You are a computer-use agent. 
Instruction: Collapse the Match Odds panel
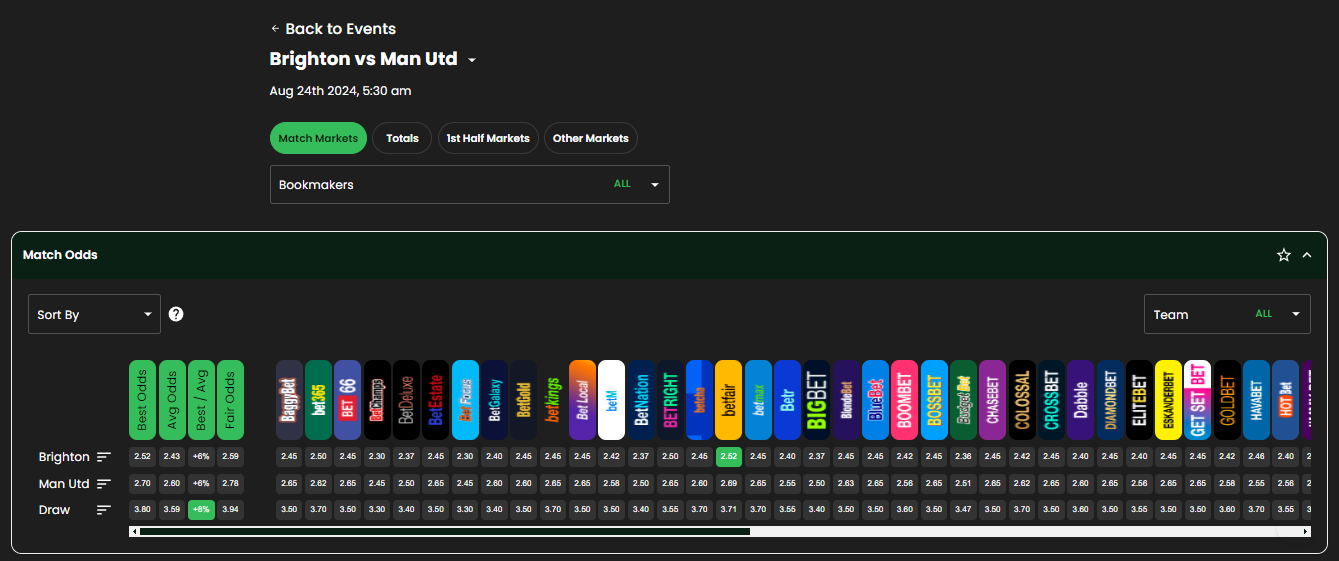[1307, 255]
